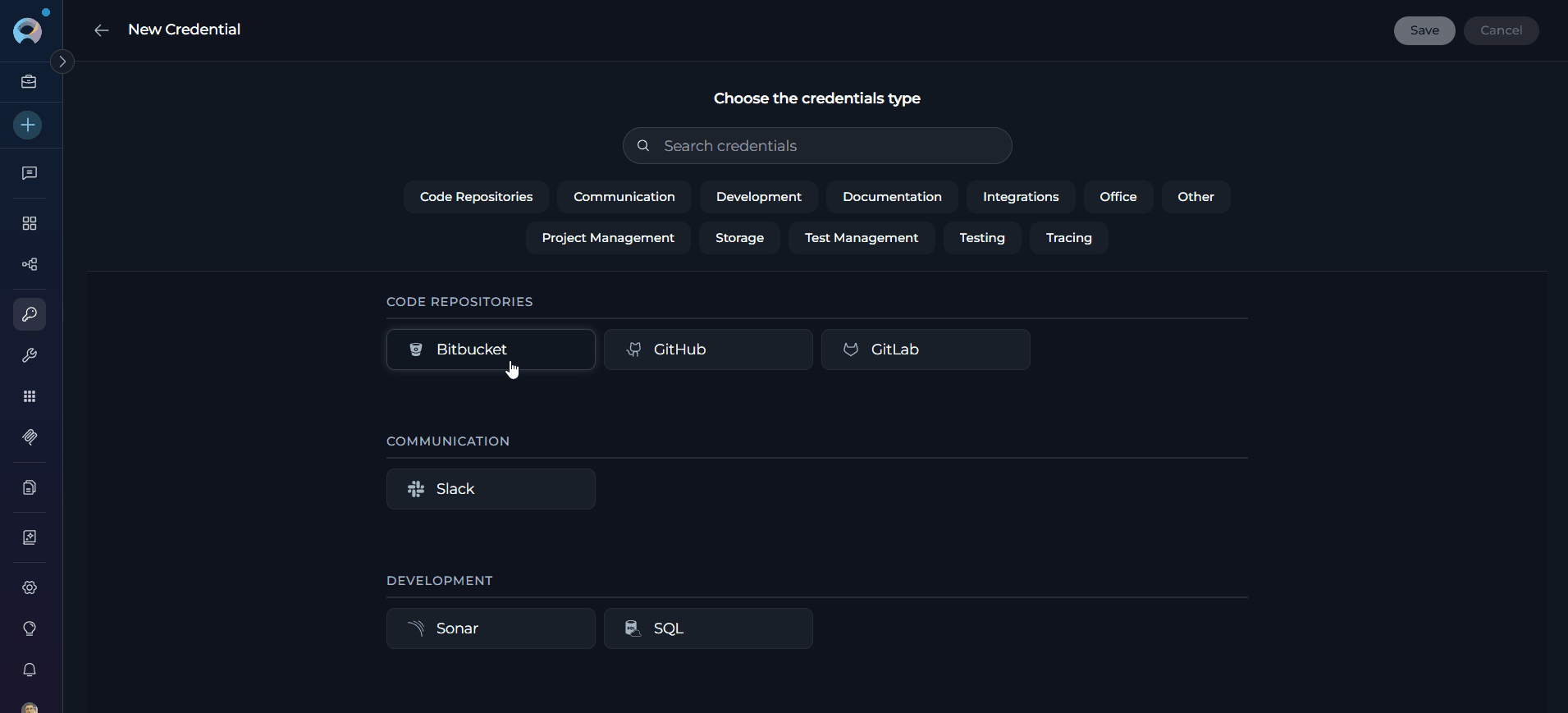This screenshot has width=1568, height=713.
Task: Open the document file sidebar icon
Action: (30, 487)
